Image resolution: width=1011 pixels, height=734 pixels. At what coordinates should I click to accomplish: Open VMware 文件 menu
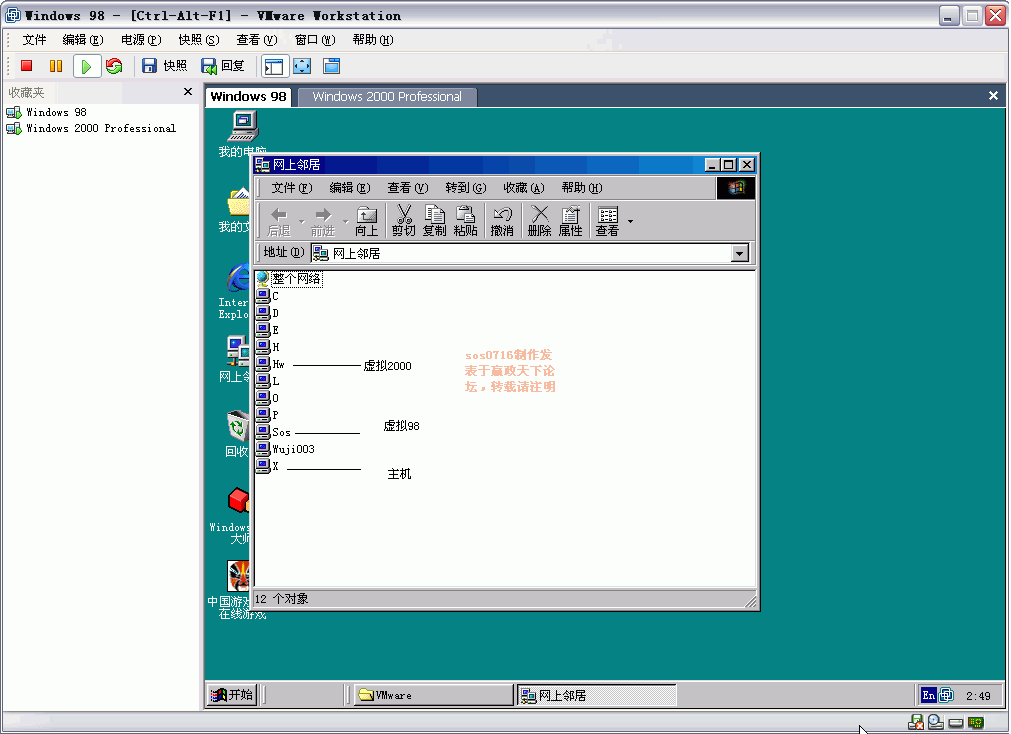point(34,40)
